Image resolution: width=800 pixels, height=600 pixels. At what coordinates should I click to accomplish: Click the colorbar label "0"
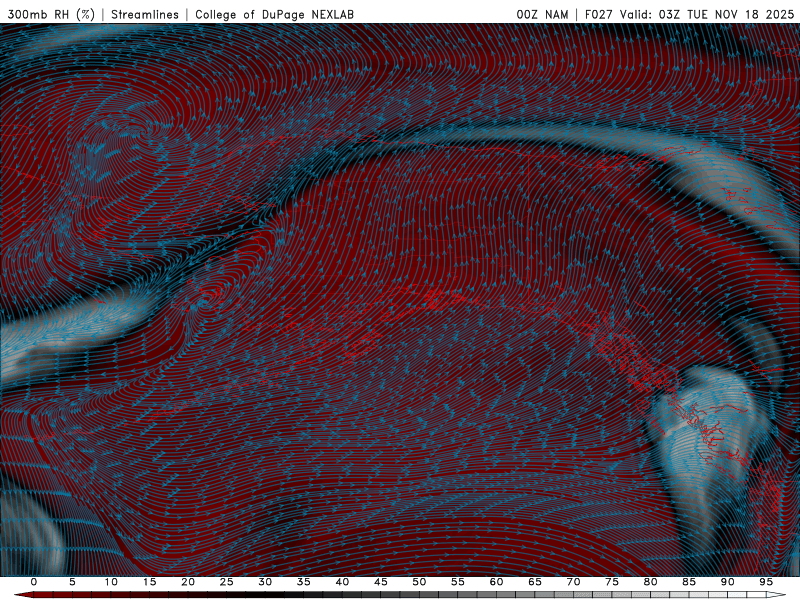[x=34, y=582]
